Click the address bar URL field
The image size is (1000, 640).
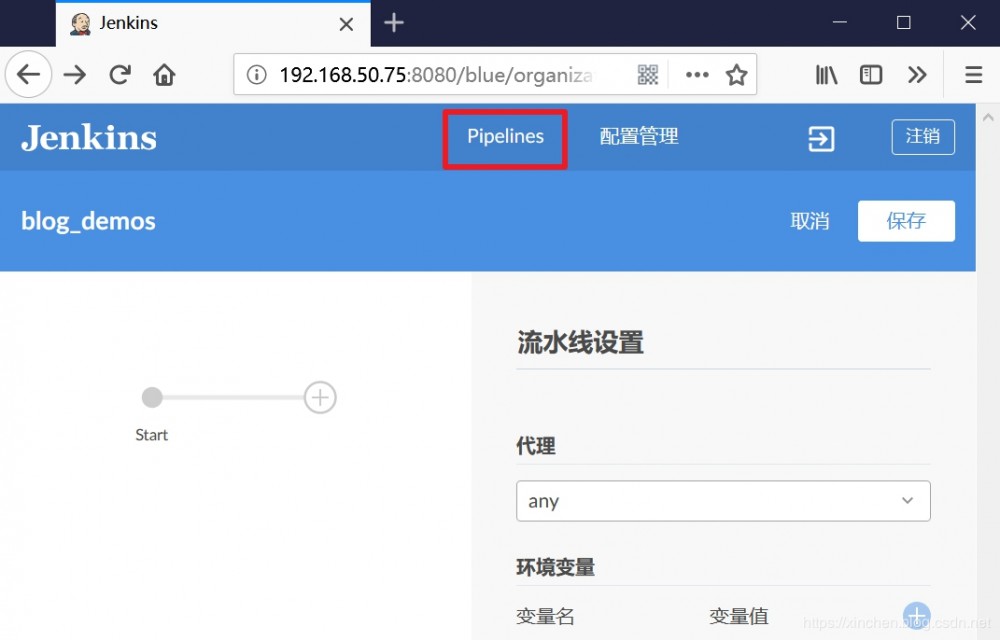pyautogui.click(x=430, y=74)
